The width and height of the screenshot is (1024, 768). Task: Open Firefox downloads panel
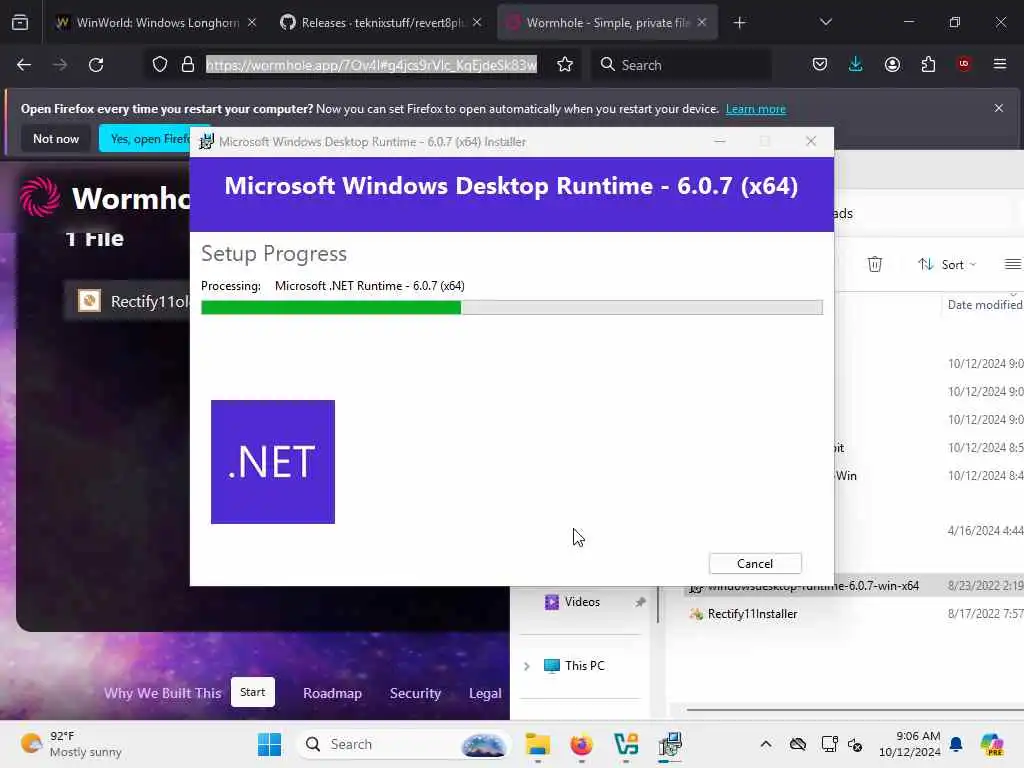pos(856,65)
